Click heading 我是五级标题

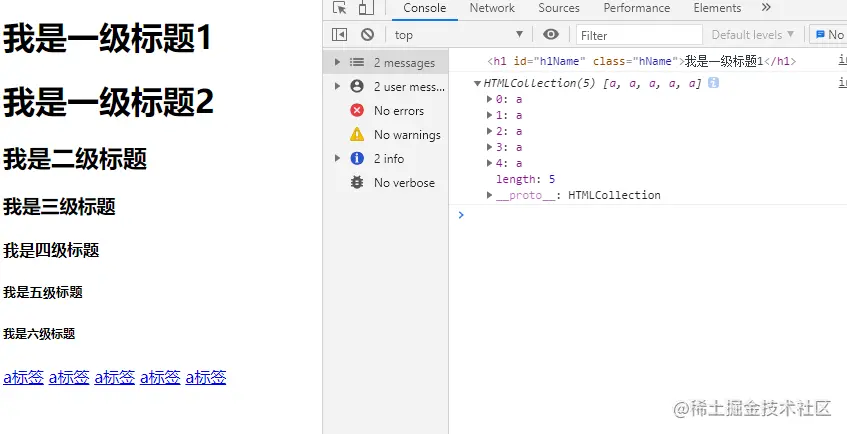coord(43,292)
